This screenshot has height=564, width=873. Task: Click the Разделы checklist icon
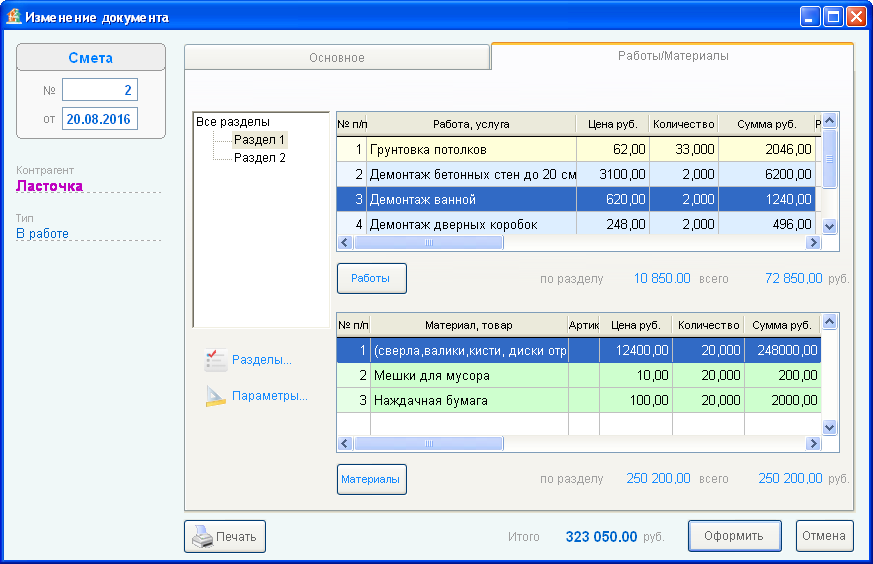pyautogui.click(x=215, y=360)
